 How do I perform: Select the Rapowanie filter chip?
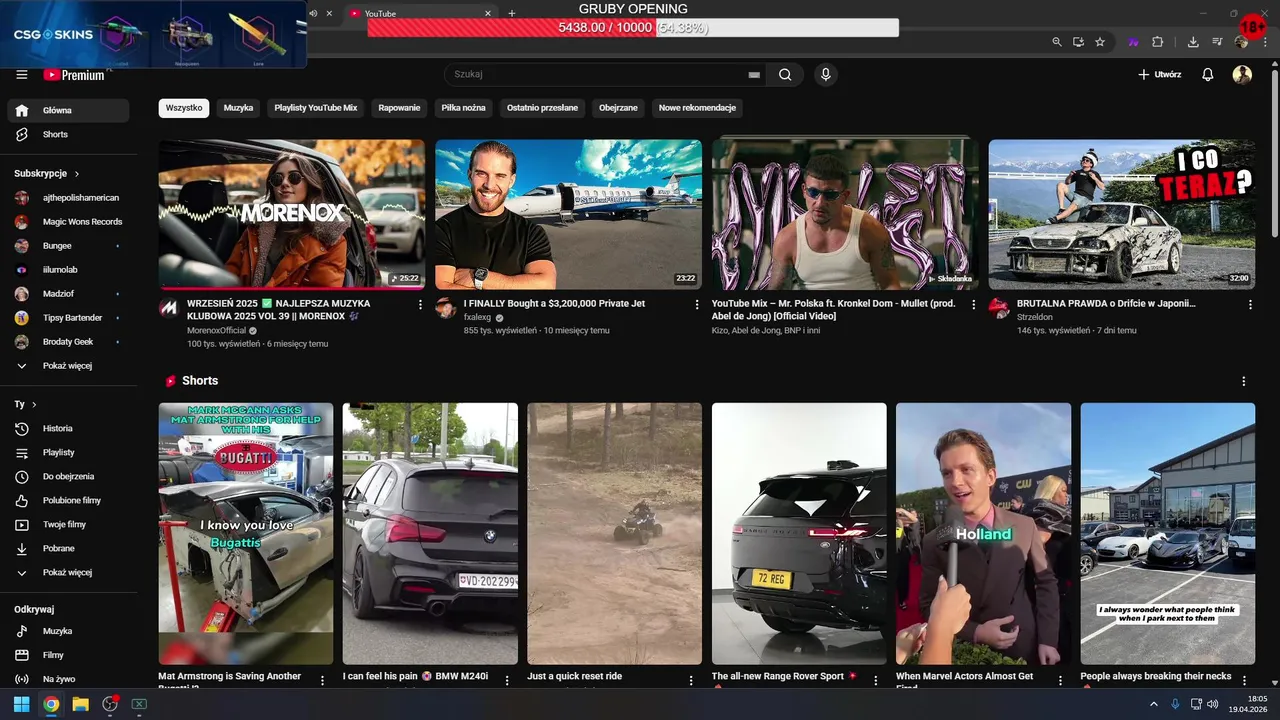click(399, 108)
